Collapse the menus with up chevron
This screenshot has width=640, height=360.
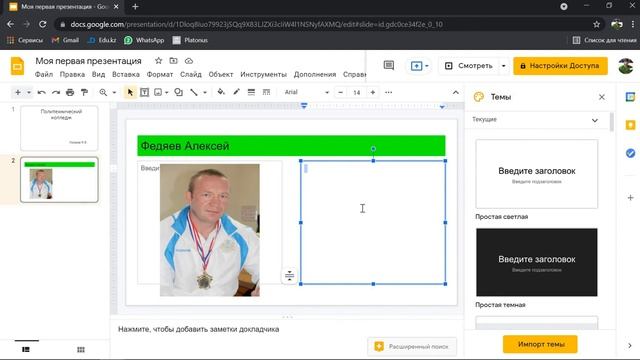(456, 92)
